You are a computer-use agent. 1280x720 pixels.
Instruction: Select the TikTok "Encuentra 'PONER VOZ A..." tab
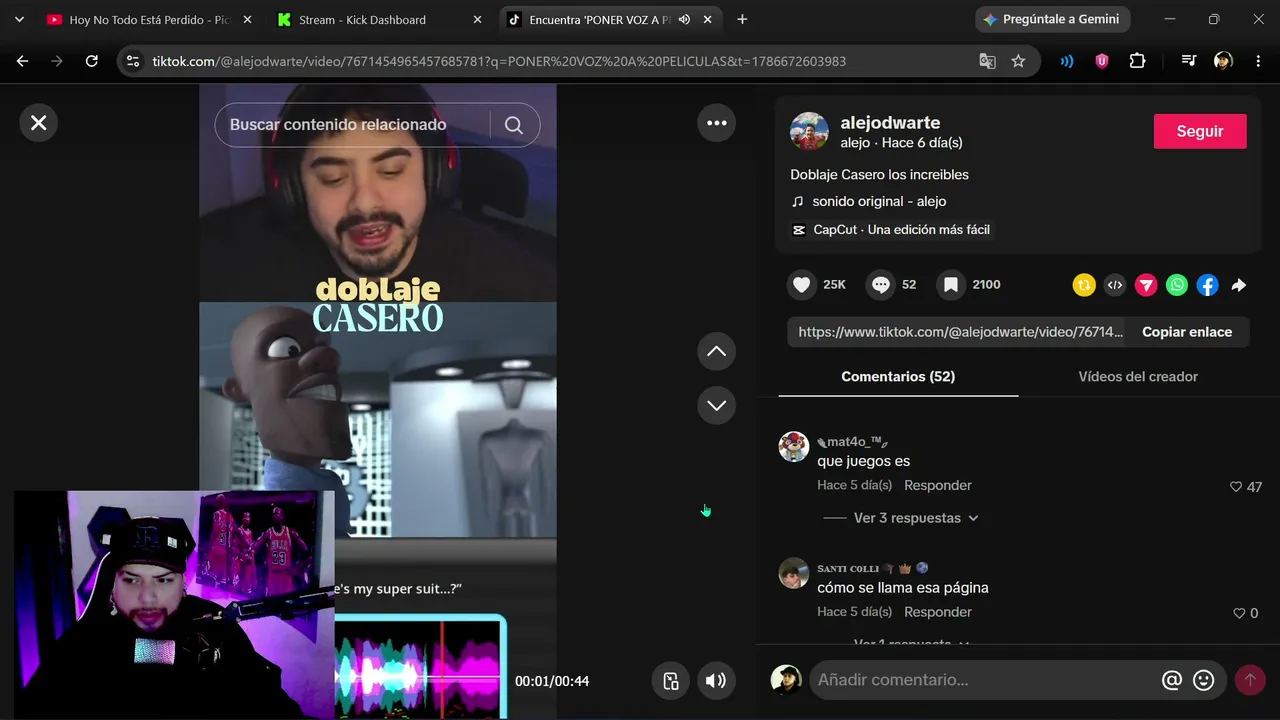tap(600, 20)
